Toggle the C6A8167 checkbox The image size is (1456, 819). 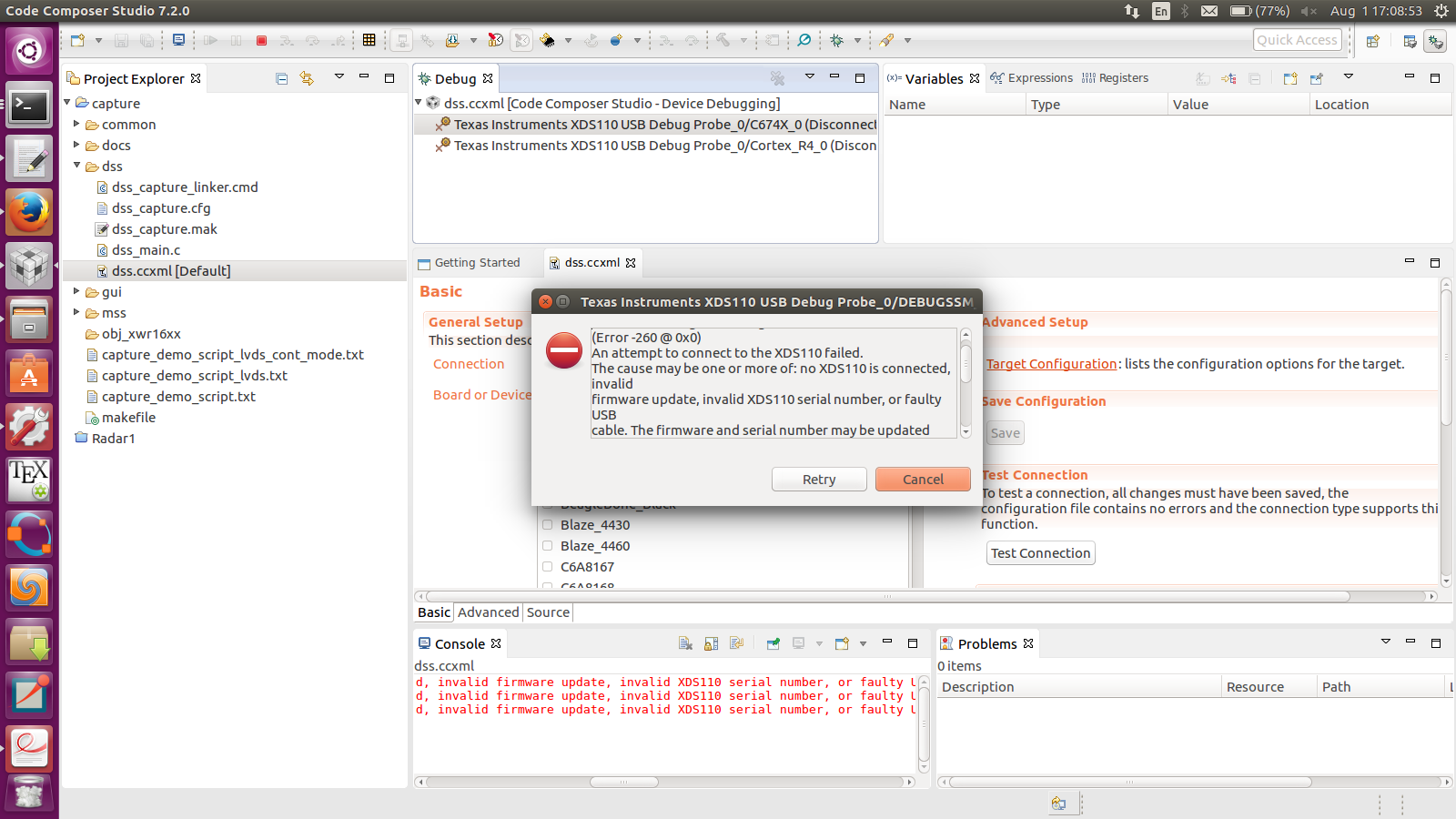pyautogui.click(x=547, y=566)
